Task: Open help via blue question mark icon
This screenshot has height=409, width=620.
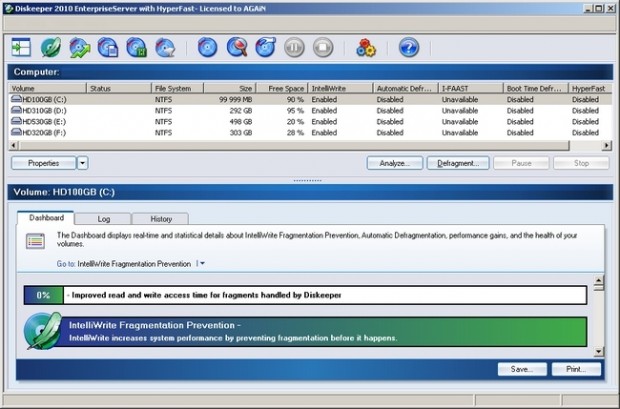Action: tap(409, 47)
